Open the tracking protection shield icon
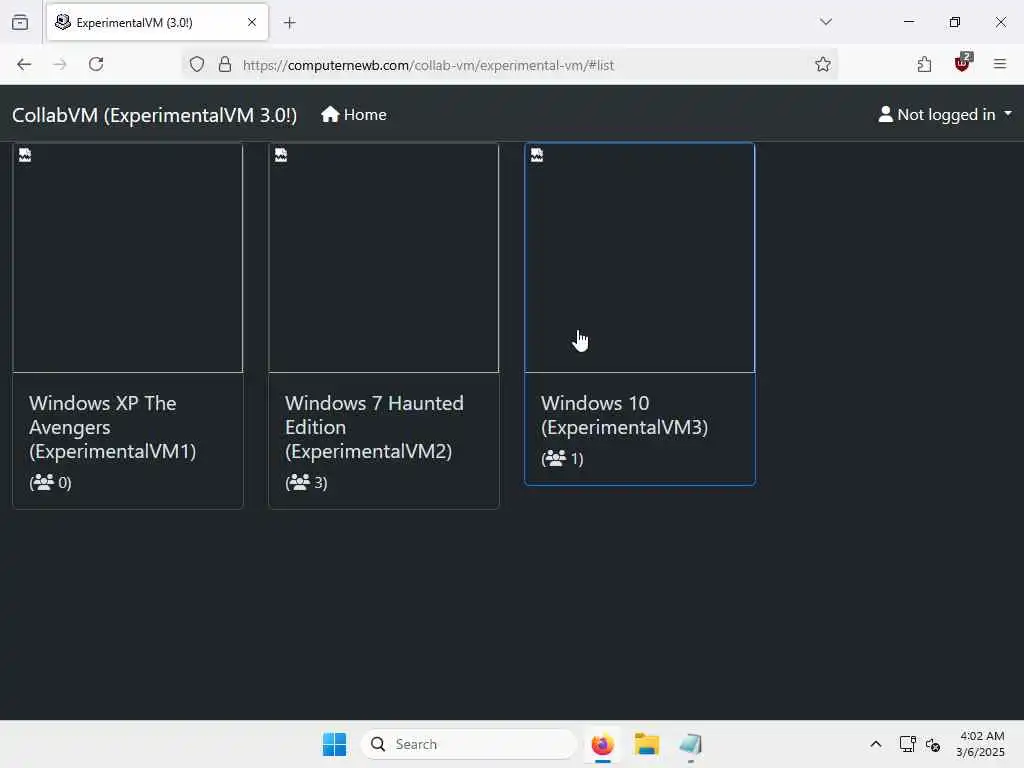This screenshot has height=768, width=1024. click(x=197, y=65)
